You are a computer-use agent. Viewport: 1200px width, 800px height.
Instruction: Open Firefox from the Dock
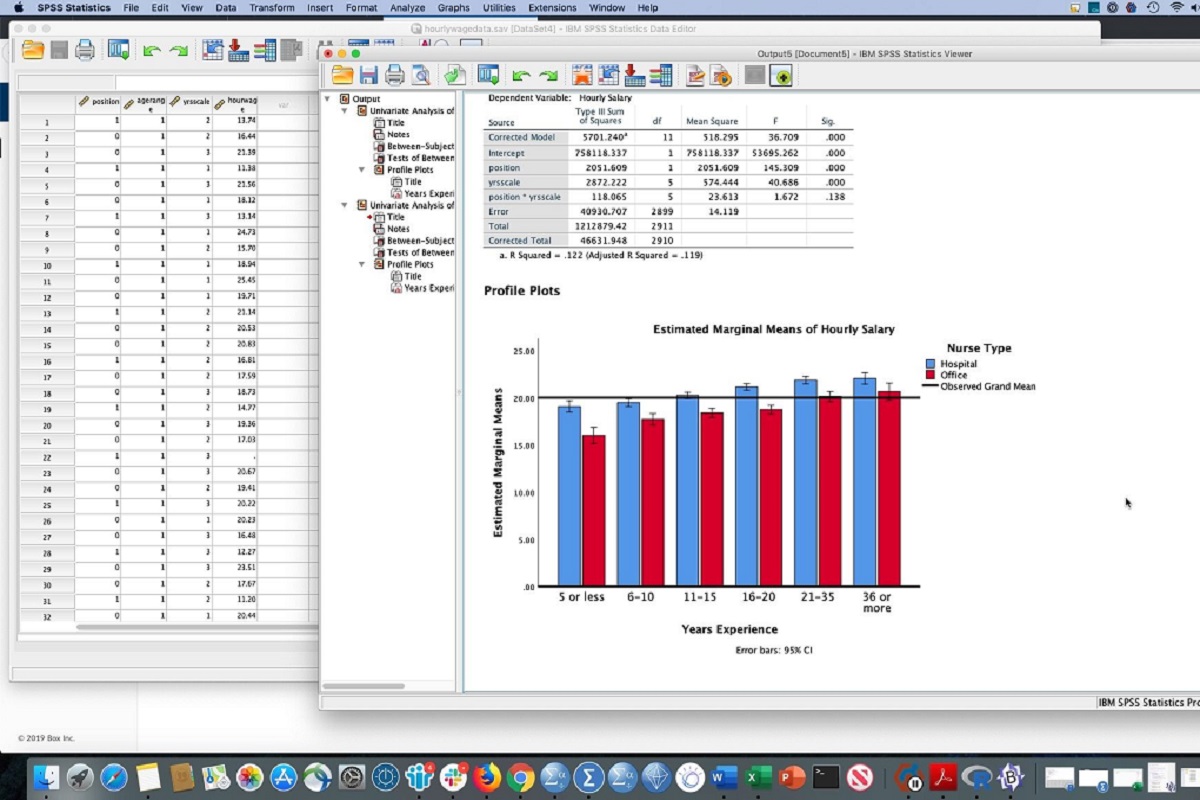[x=488, y=776]
